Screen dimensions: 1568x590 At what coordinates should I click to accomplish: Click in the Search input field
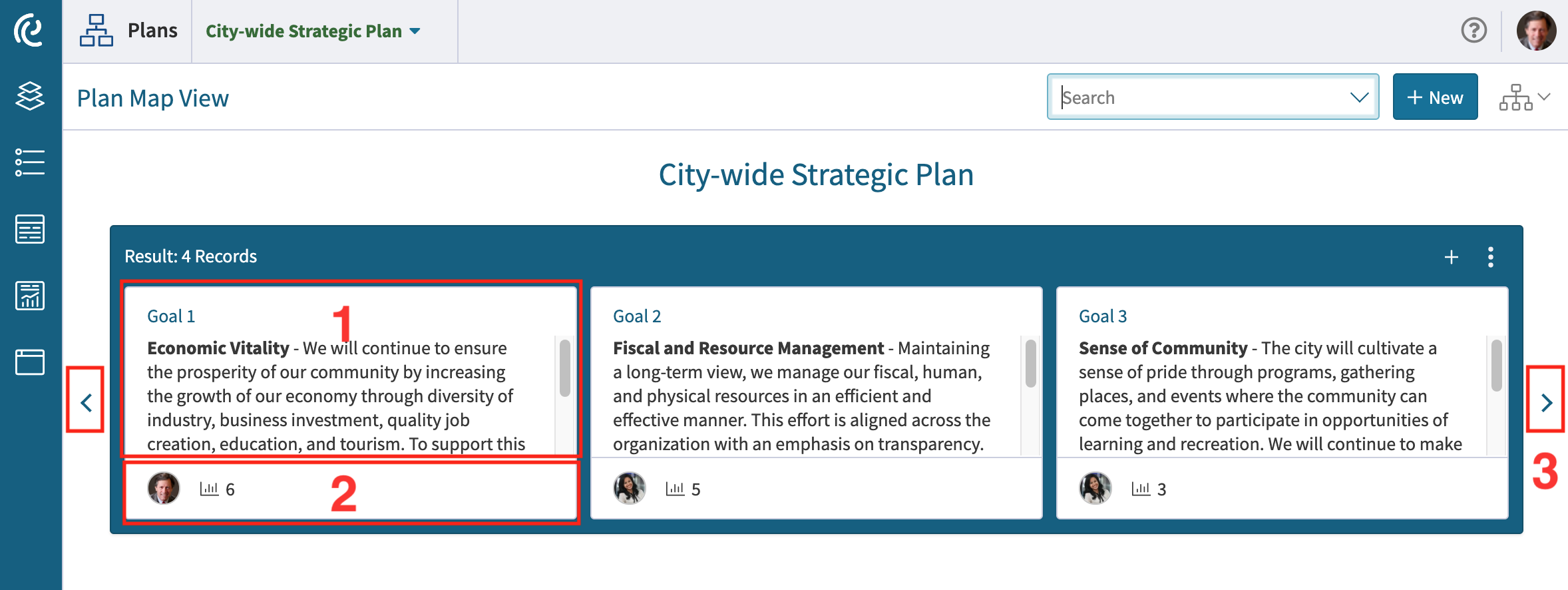coord(1201,97)
